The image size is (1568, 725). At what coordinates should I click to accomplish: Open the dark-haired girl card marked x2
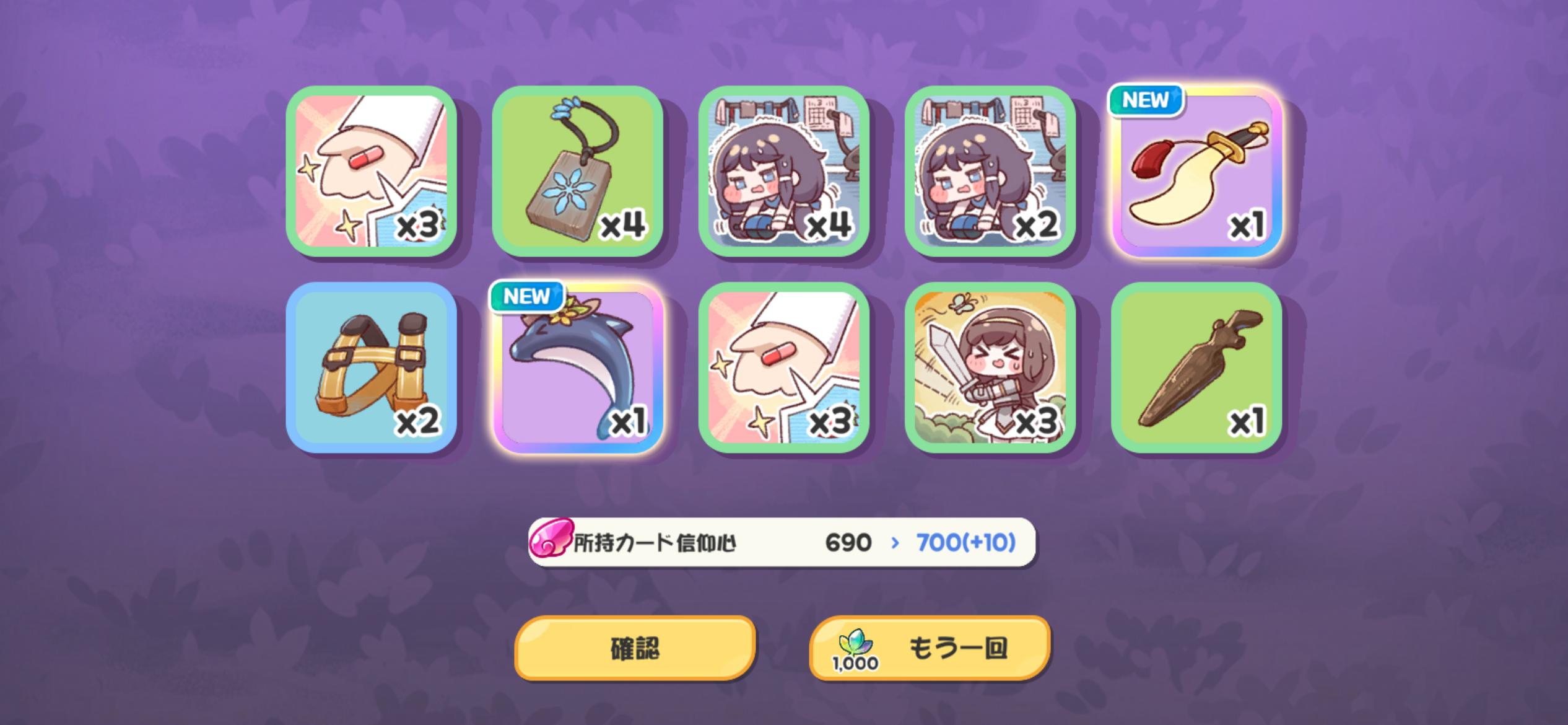(x=990, y=171)
